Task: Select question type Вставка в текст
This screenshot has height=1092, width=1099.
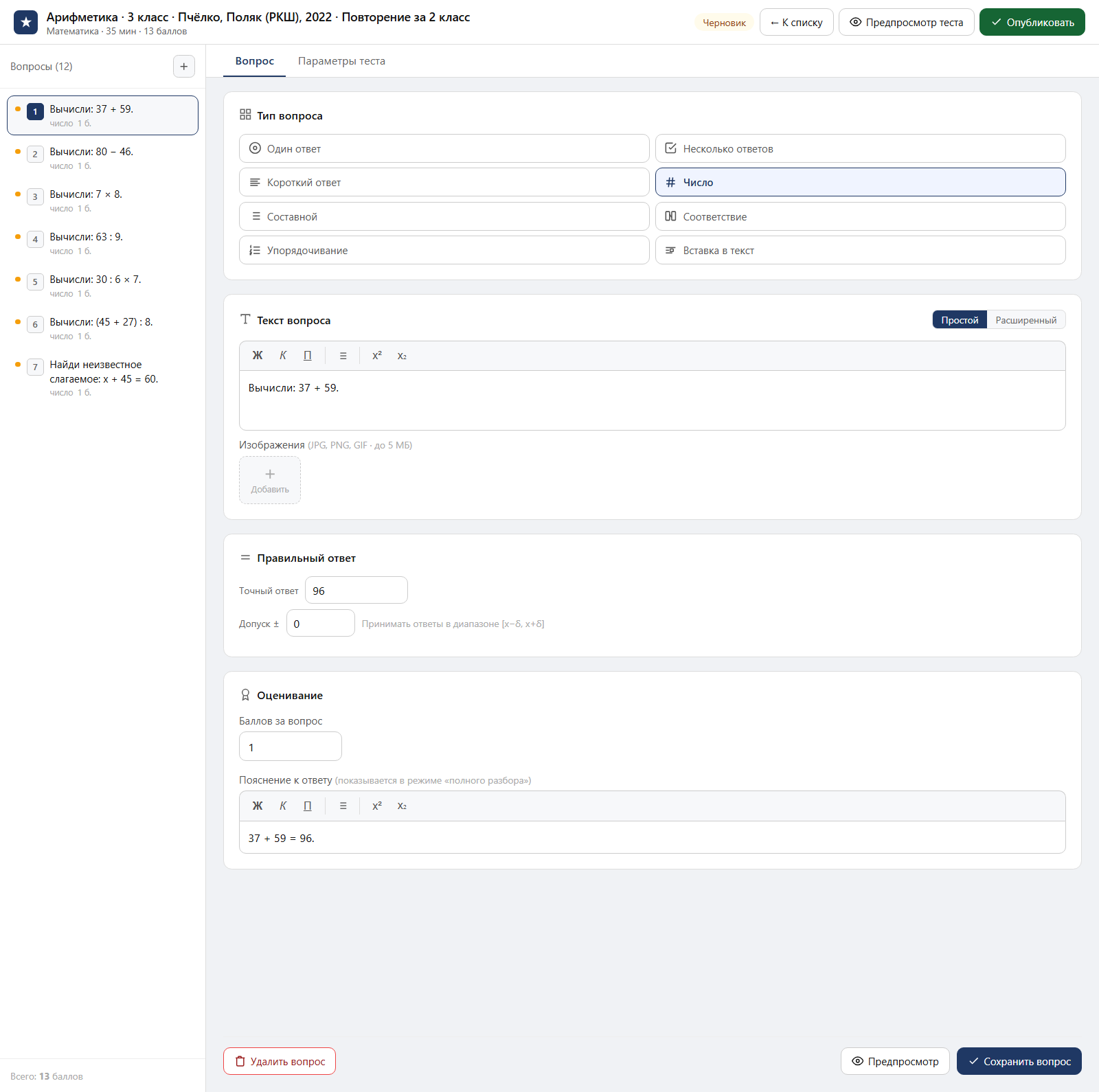Action: click(861, 251)
